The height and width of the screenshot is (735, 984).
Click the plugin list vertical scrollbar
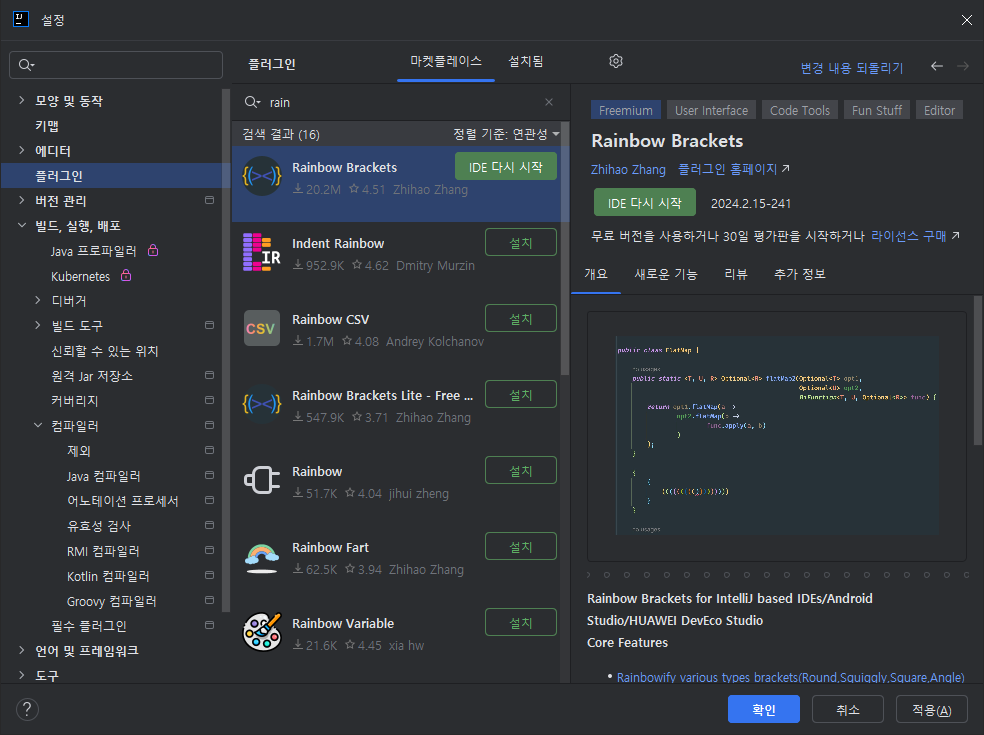pos(565,251)
